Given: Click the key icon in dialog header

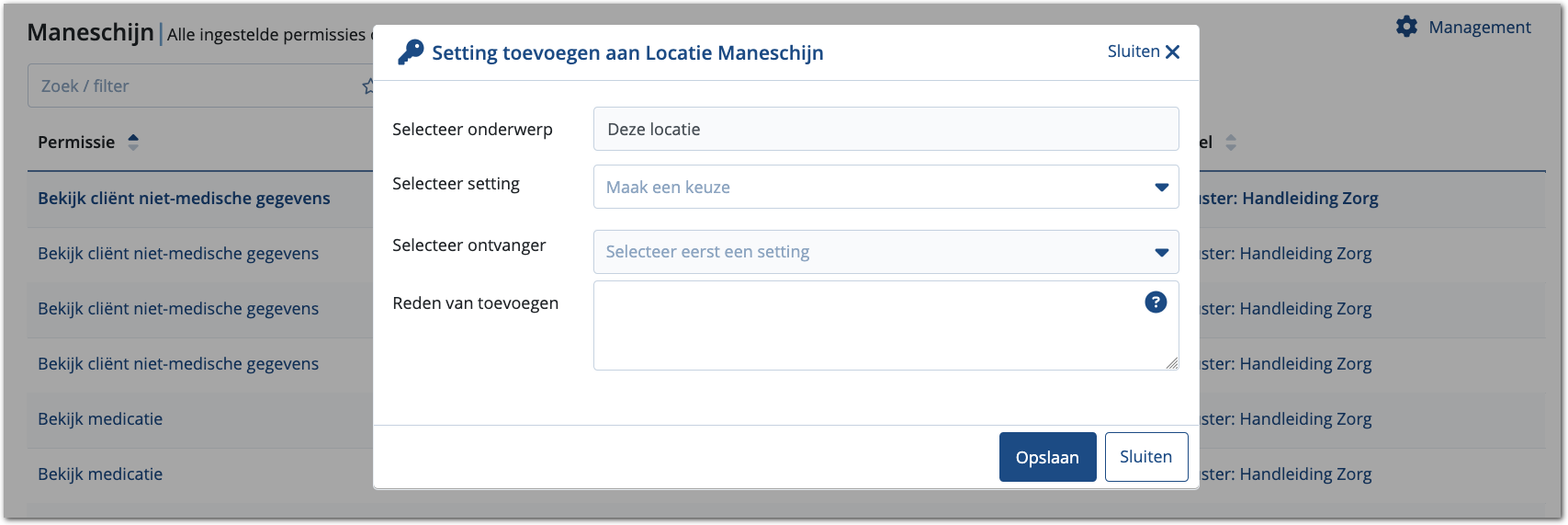Looking at the screenshot, I should point(410,52).
